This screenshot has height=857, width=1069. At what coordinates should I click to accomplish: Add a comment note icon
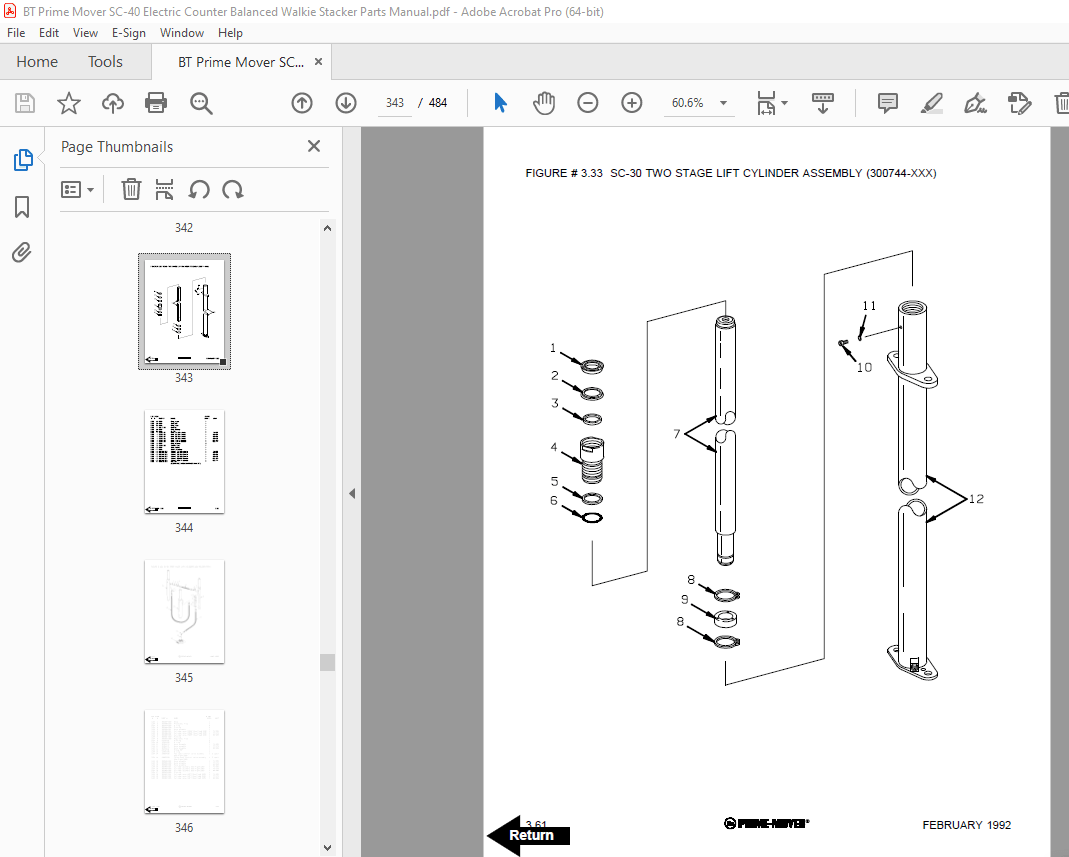tap(887, 103)
